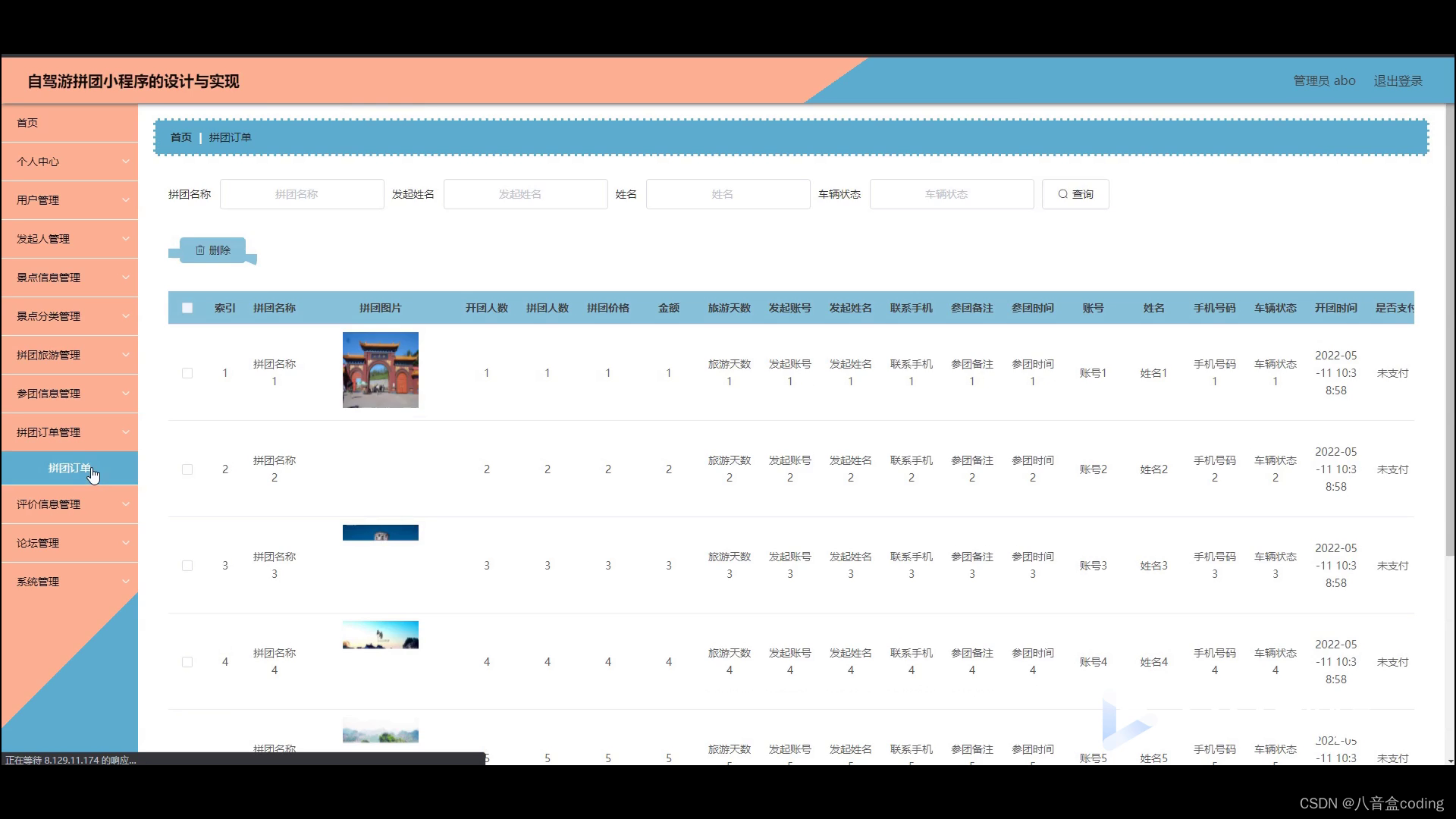Open the 论坛管理 sidebar item

[x=70, y=543]
